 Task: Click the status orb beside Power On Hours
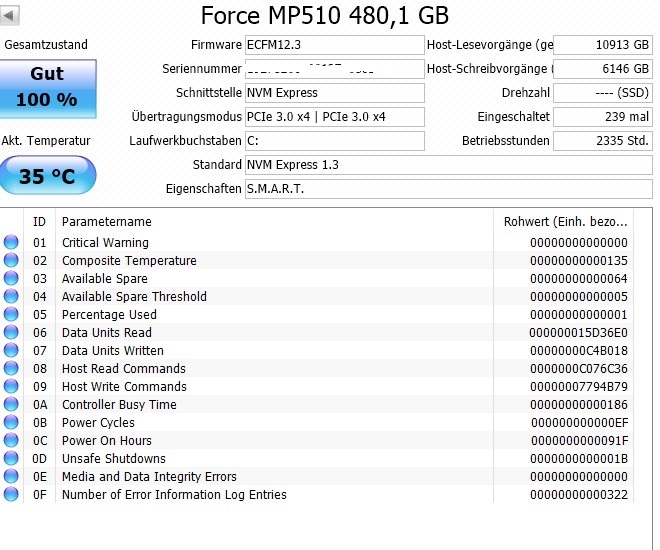(11, 440)
